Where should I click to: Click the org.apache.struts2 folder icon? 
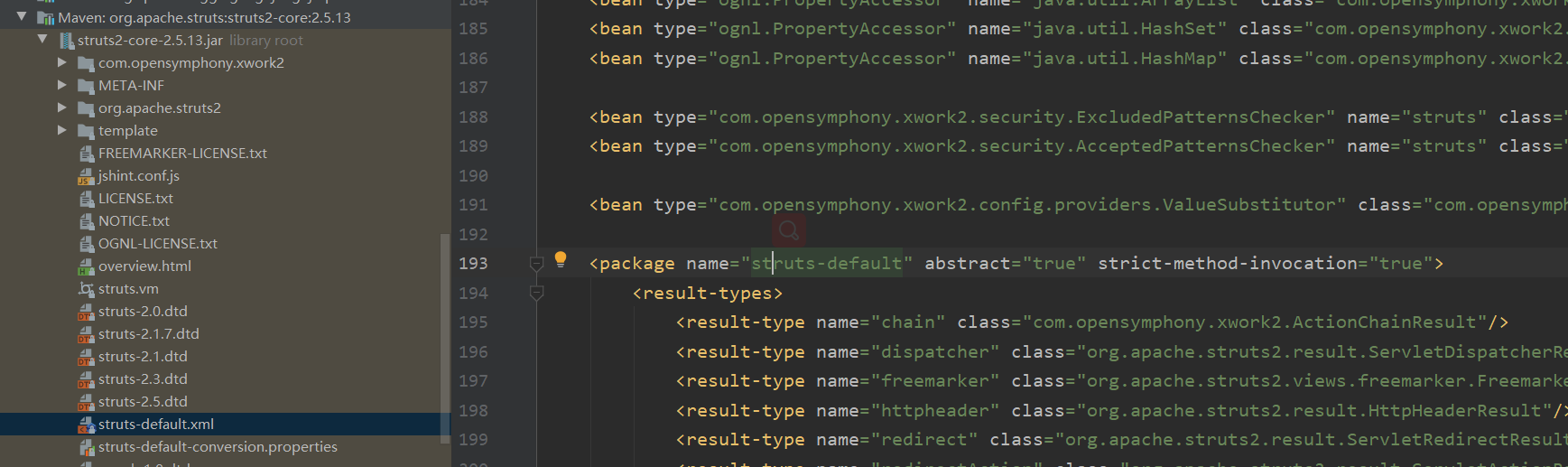86,108
